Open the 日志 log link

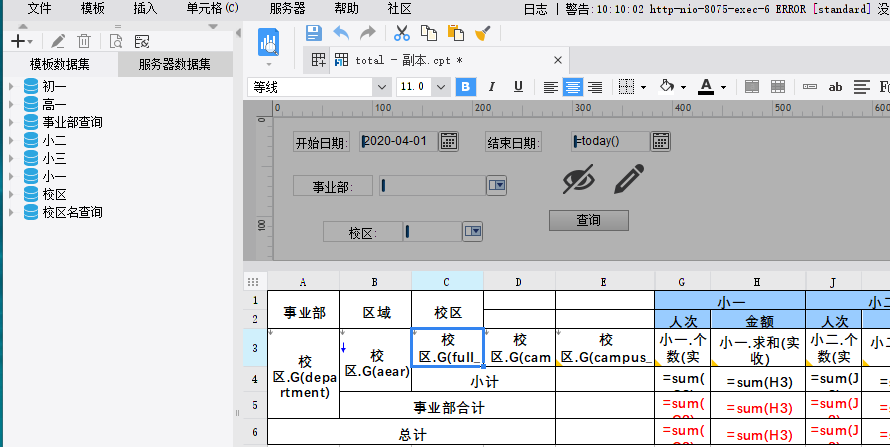pos(535,9)
